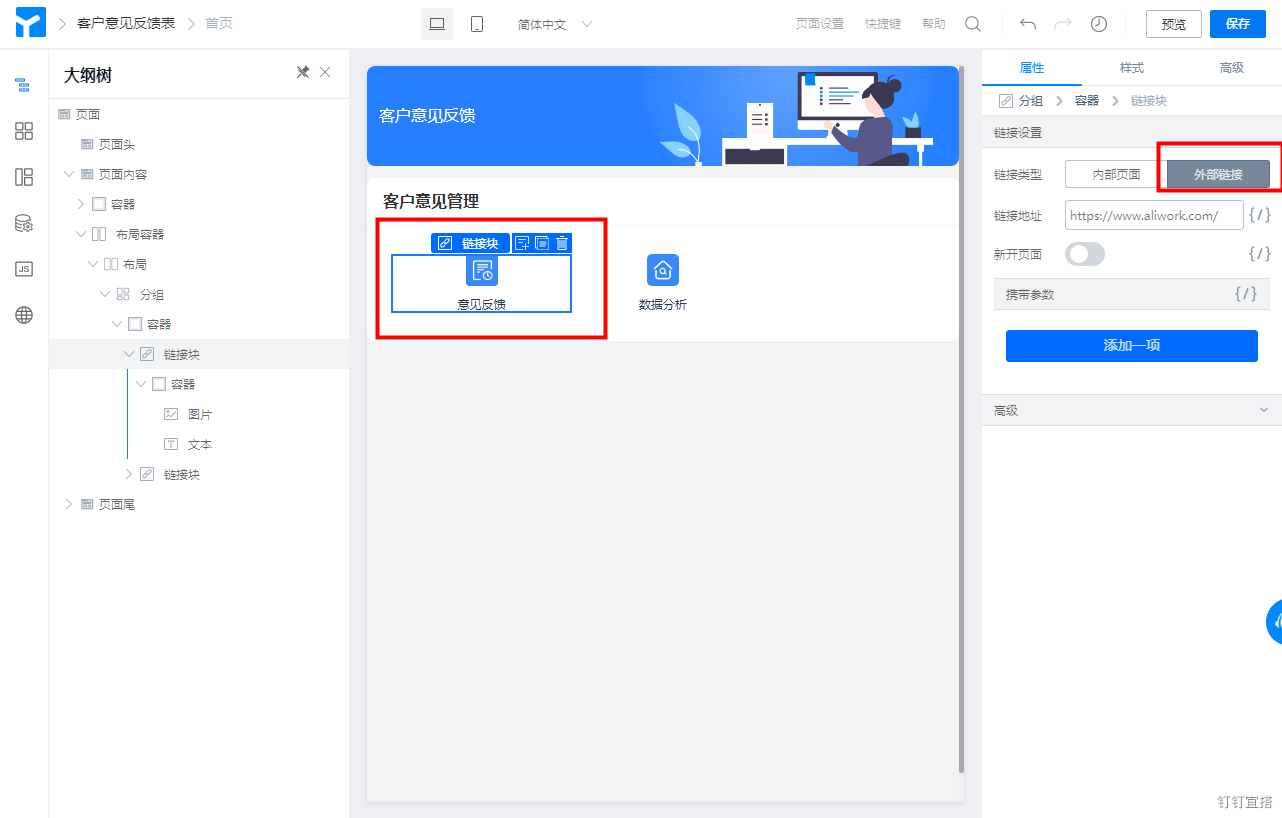1282x818 pixels.
Task: Select 外部链接 link type
Action: coord(1218,174)
